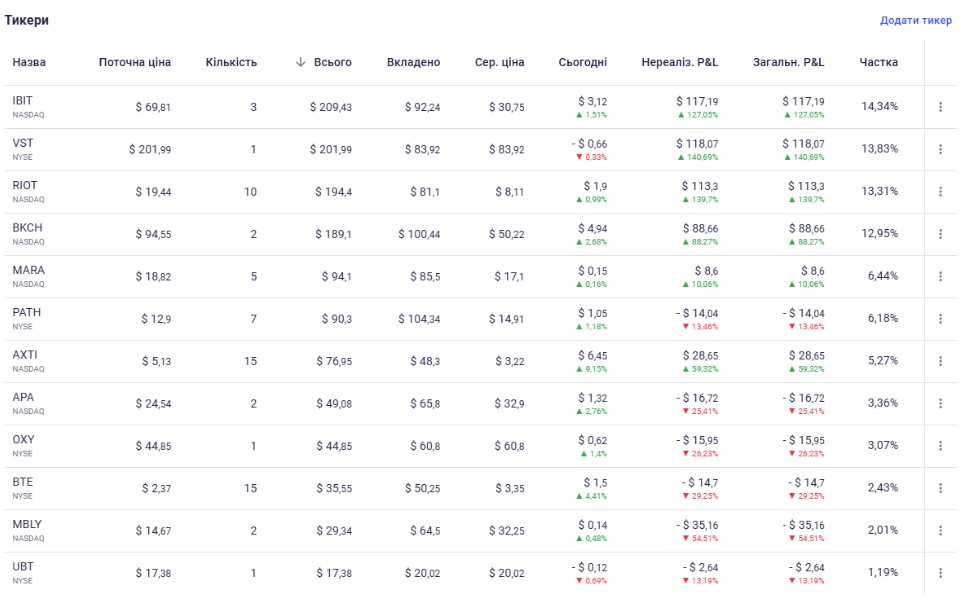Sort by 'Сьогодні' column header
Image resolution: width=960 pixels, height=600 pixels.
click(x=582, y=62)
